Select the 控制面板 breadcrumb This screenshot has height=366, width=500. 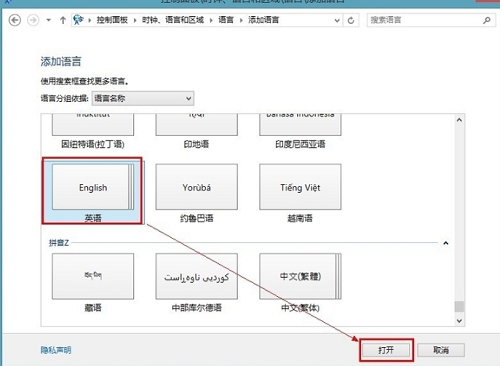coord(112,20)
